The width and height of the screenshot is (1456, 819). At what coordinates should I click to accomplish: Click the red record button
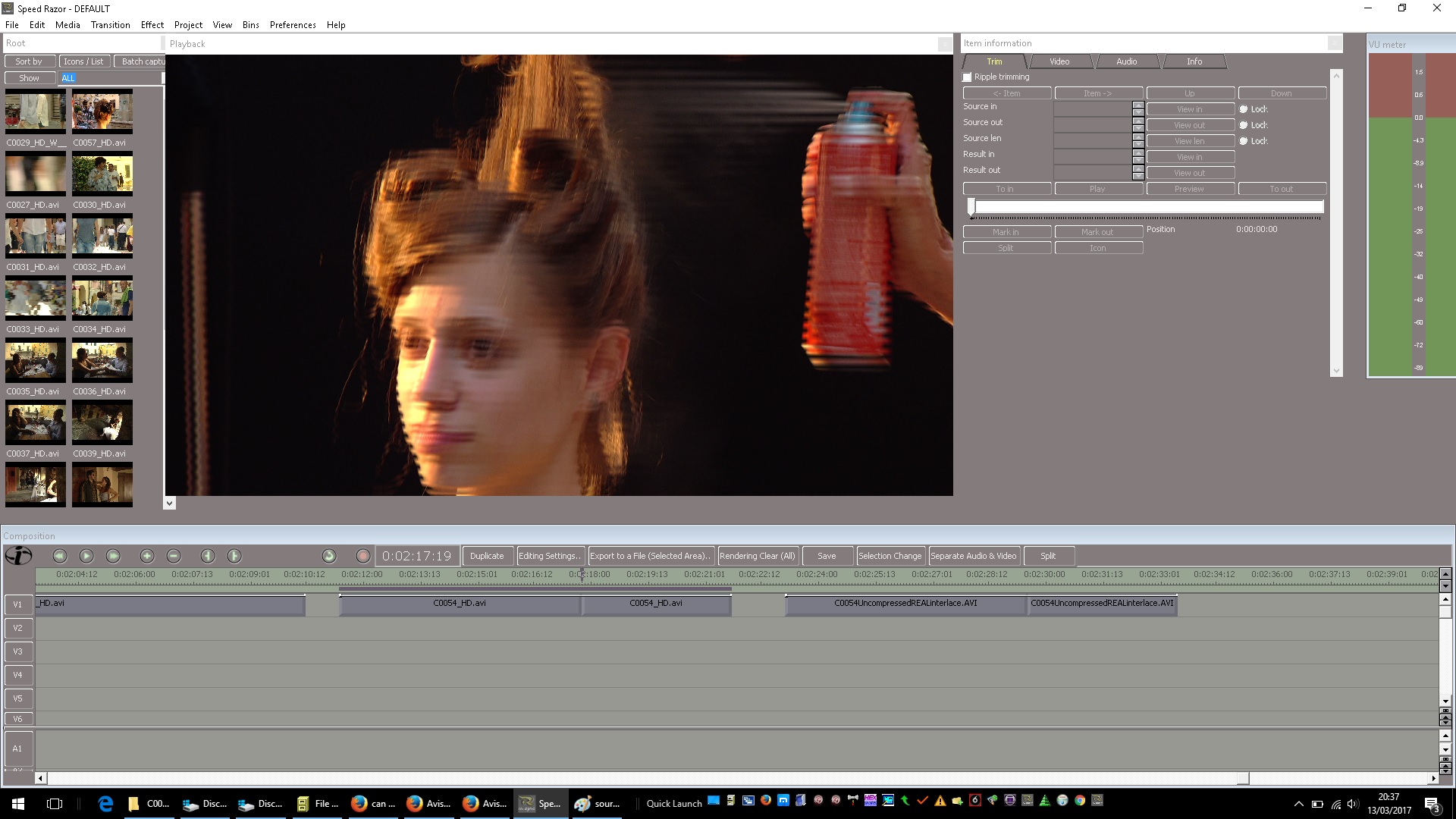coord(363,556)
